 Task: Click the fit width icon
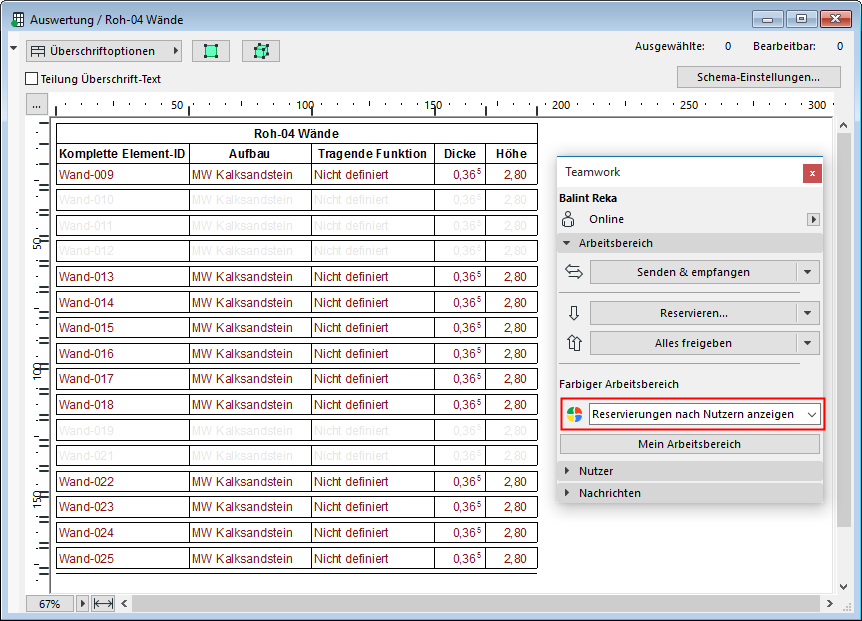pos(103,604)
